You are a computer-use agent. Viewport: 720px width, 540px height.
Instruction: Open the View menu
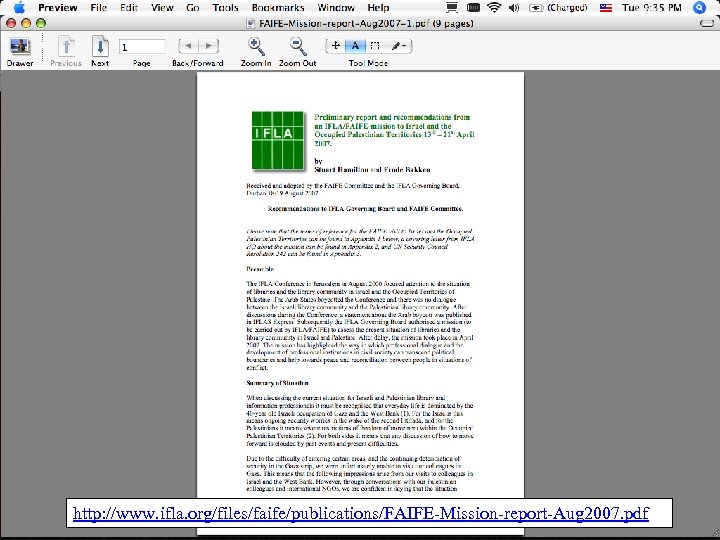[162, 8]
